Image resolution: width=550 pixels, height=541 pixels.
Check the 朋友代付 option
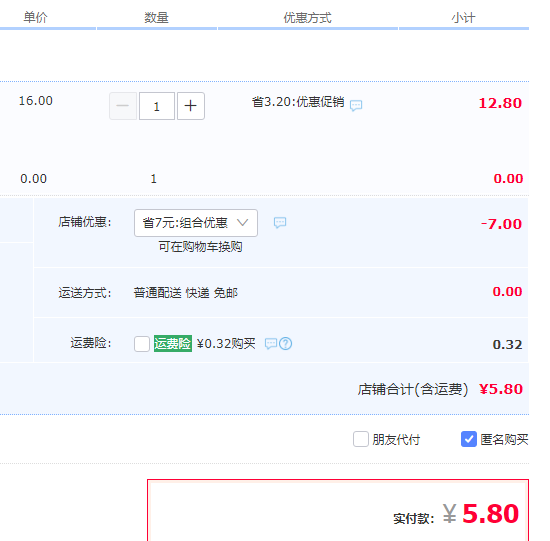(361, 439)
